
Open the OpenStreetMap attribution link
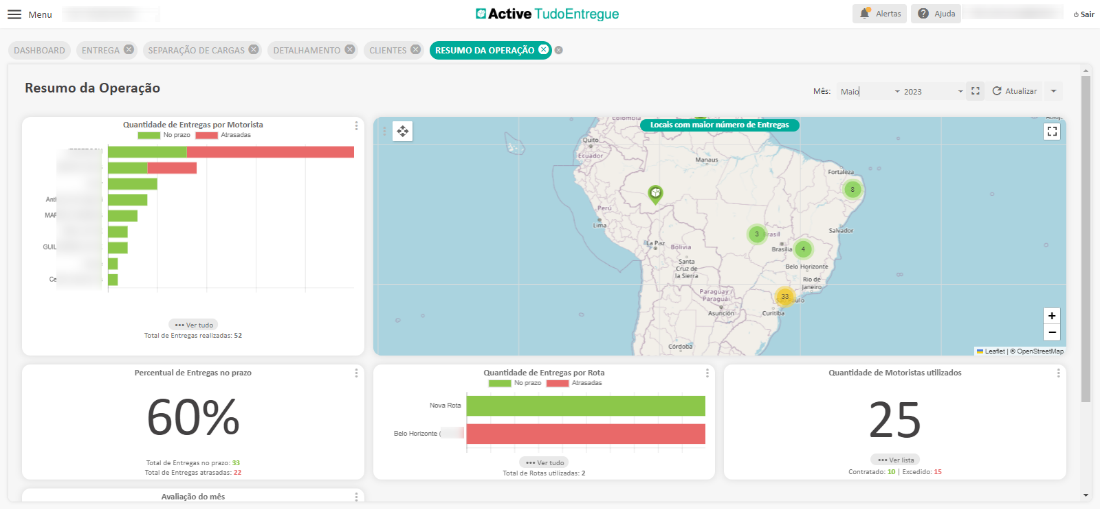pyautogui.click(x=1040, y=351)
